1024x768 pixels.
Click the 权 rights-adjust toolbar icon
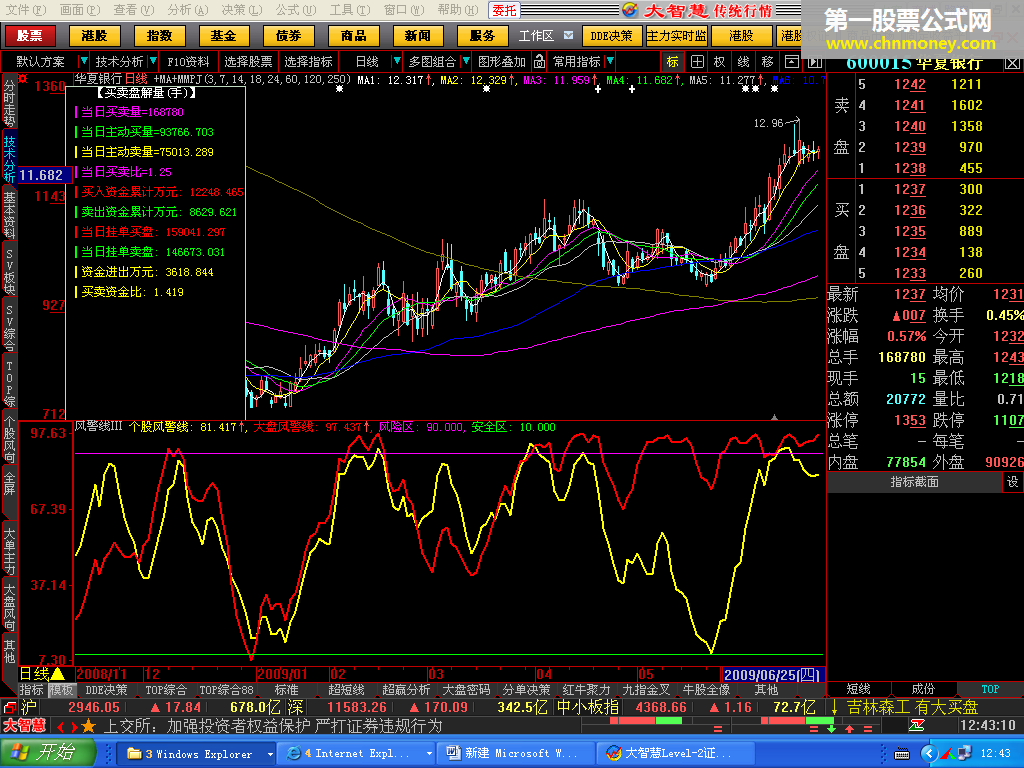(720, 62)
